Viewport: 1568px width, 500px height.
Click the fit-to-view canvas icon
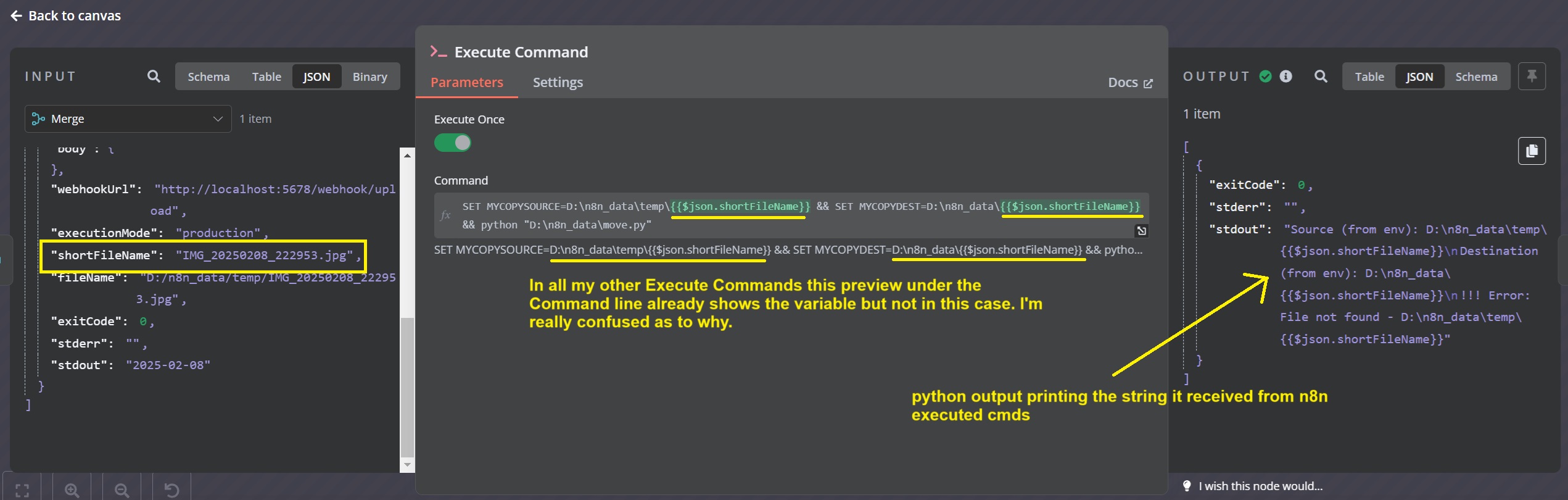click(22, 490)
